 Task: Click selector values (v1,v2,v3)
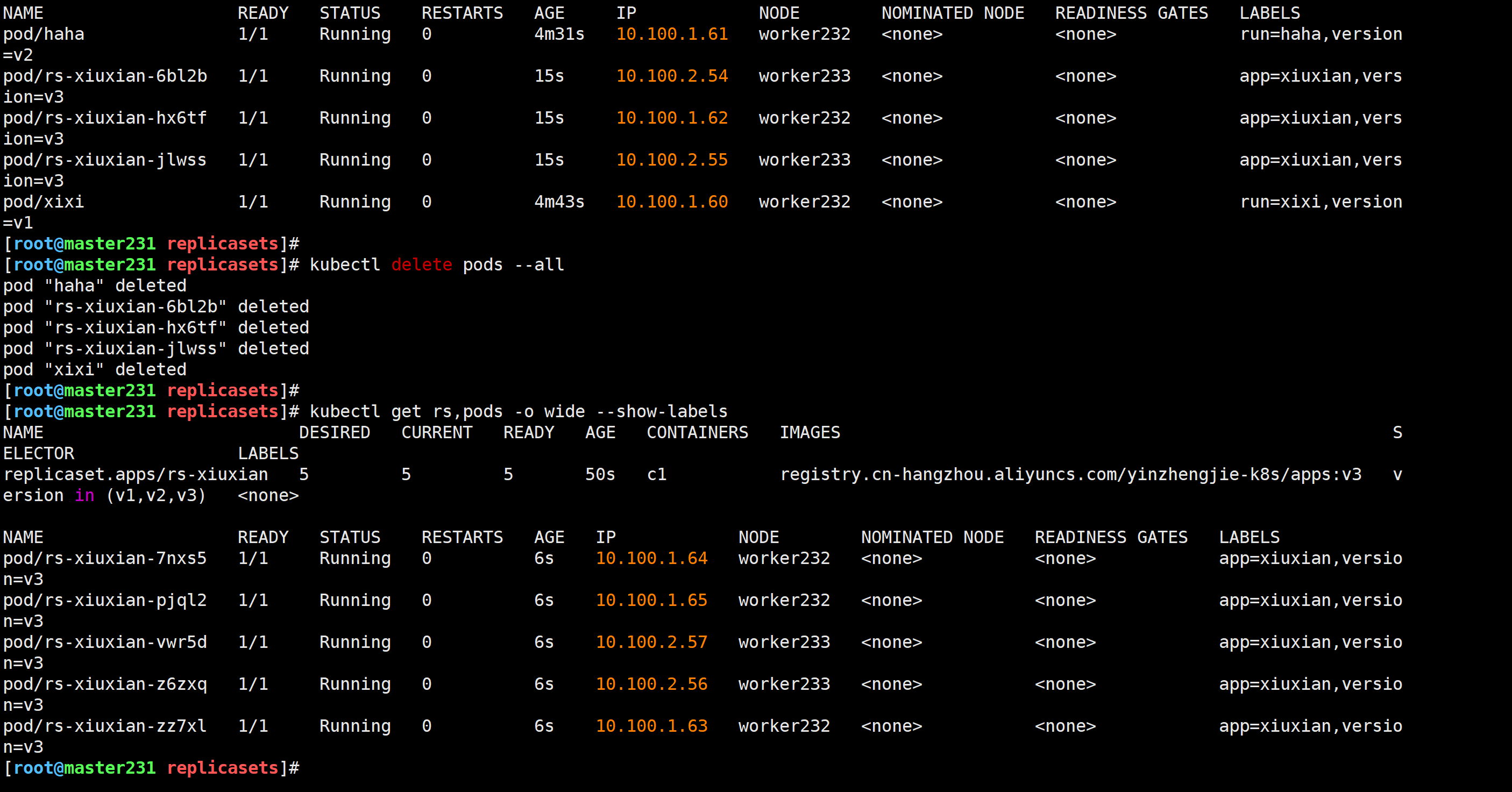coord(156,495)
